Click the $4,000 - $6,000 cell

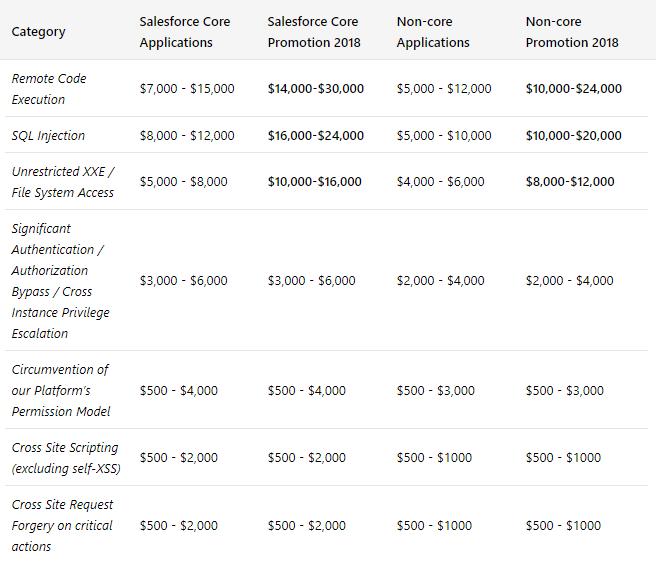[x=441, y=181]
